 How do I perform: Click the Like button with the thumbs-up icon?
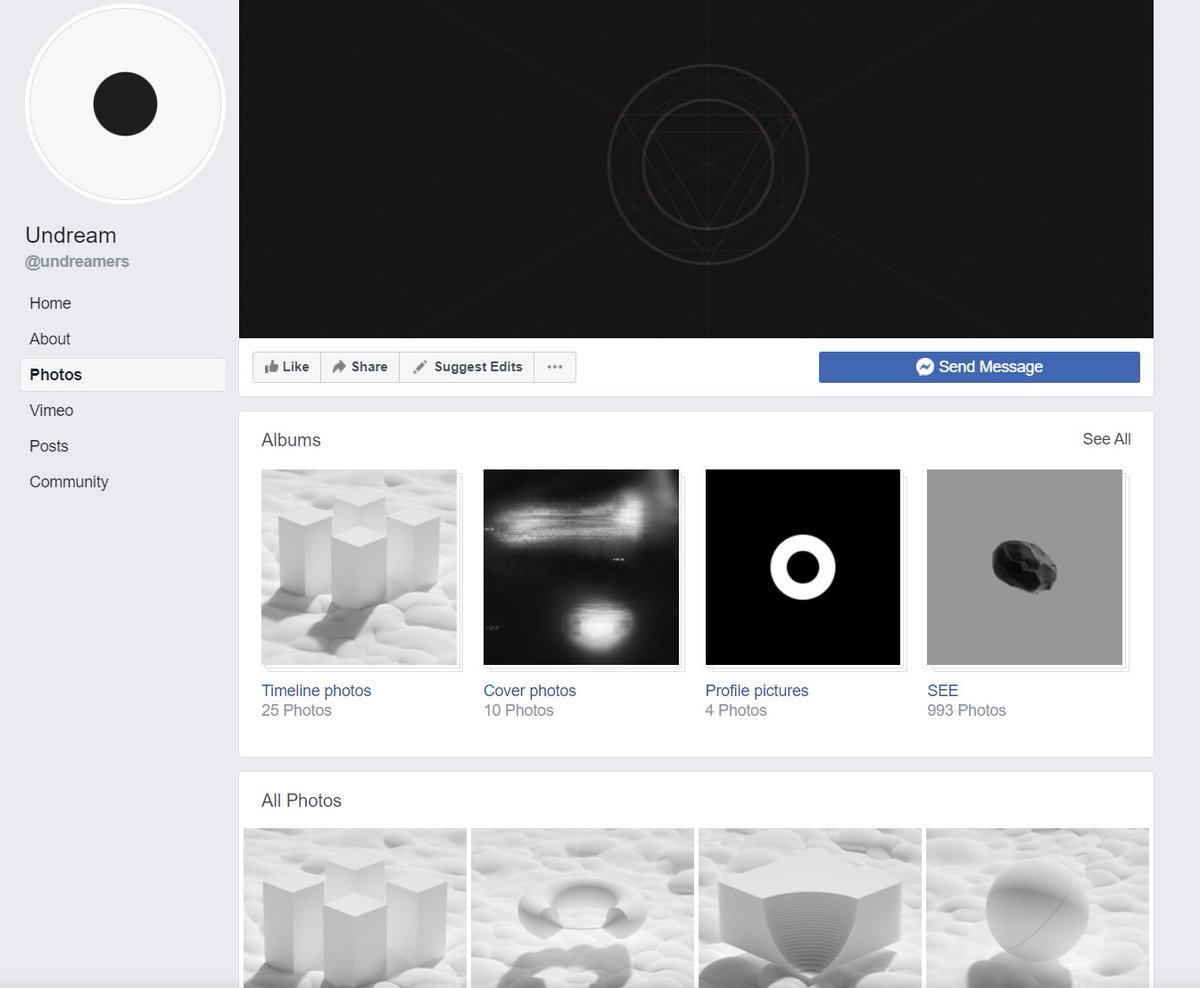[286, 367]
